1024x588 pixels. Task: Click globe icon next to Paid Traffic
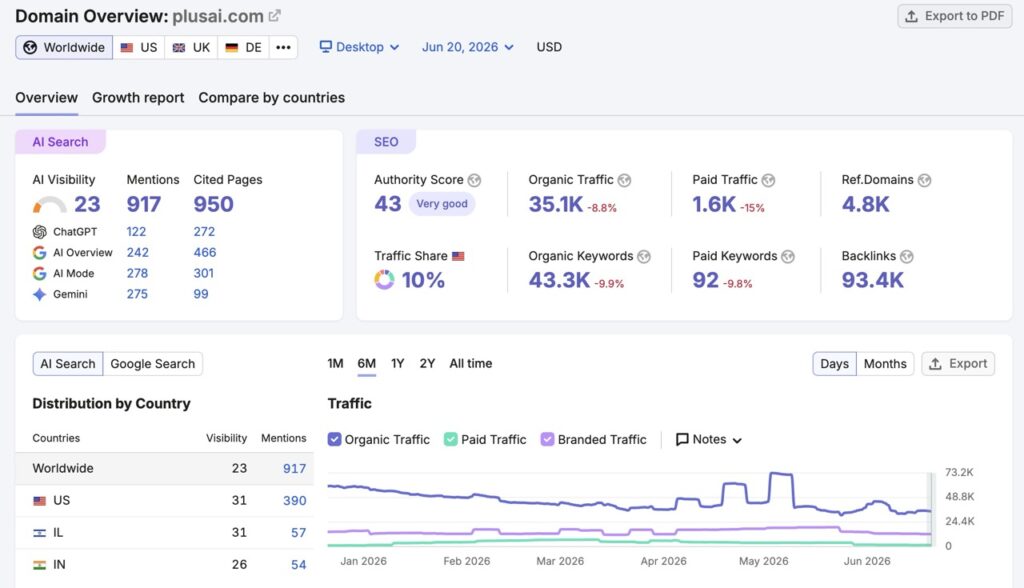tap(769, 180)
